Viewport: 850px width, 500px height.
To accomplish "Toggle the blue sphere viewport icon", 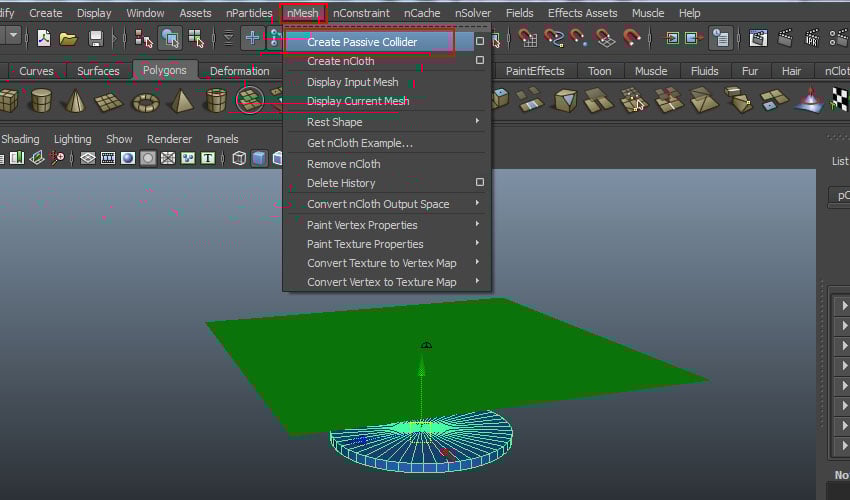I will (x=128, y=158).
